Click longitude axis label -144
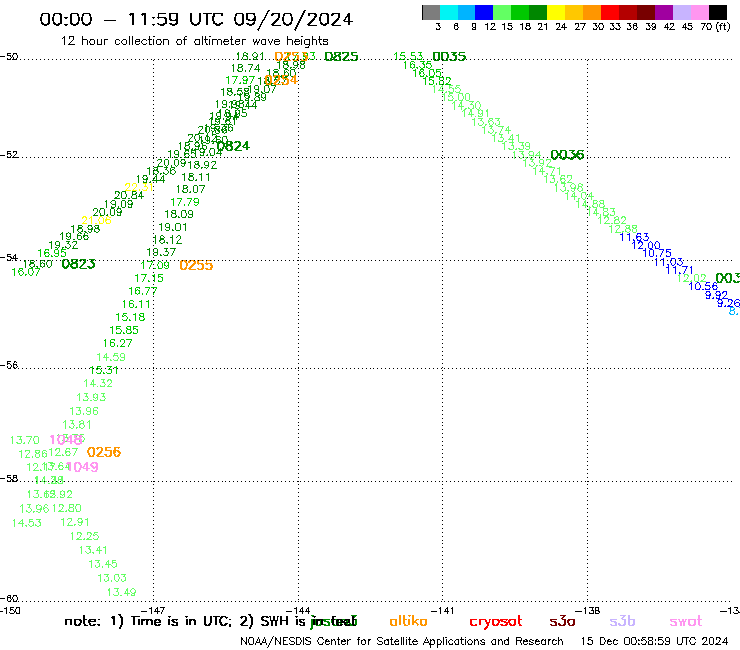740x650 pixels. click(x=298, y=610)
